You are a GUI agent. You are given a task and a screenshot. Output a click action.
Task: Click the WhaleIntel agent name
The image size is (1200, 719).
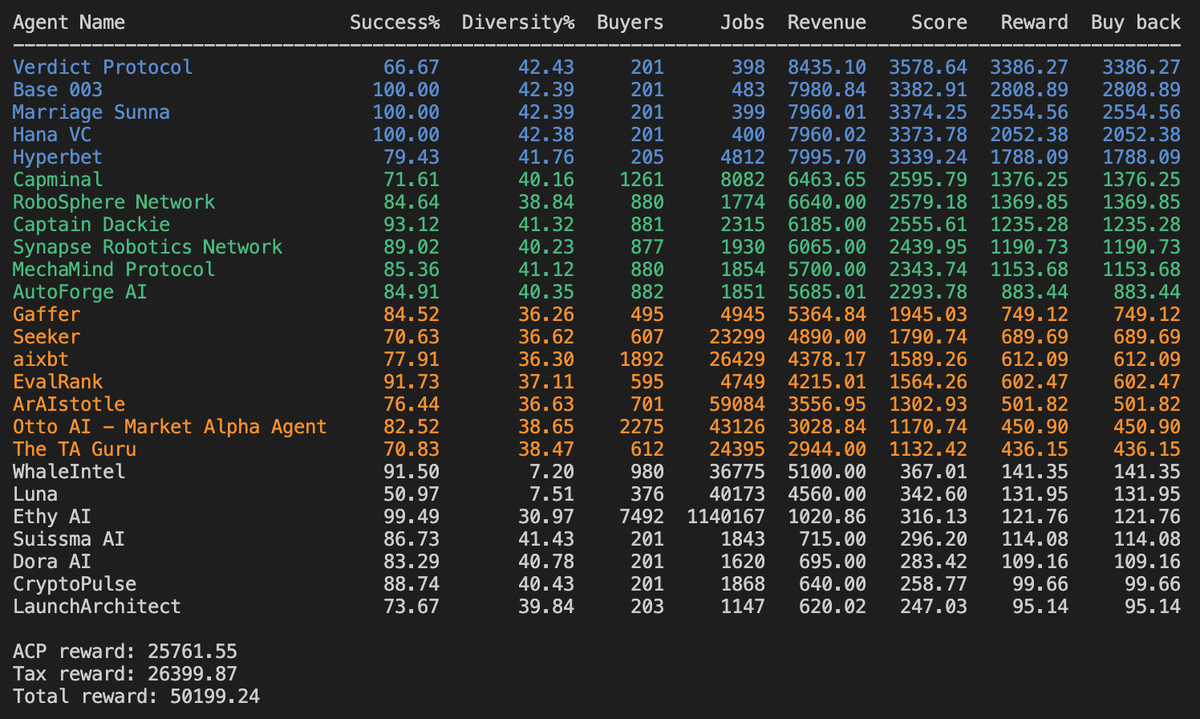[69, 472]
